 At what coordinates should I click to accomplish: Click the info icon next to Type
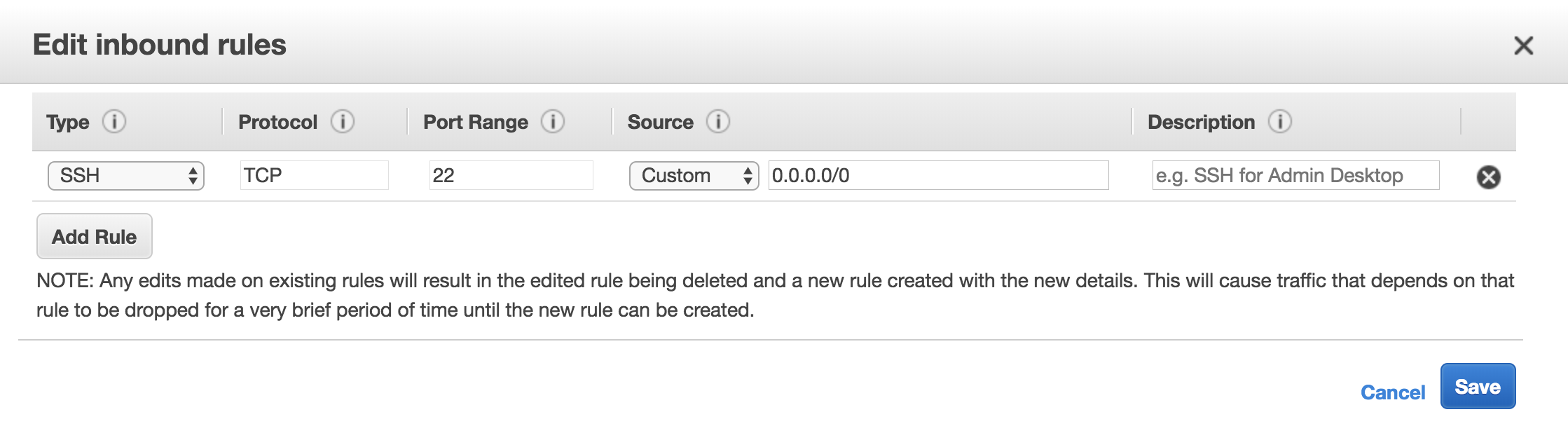114,122
